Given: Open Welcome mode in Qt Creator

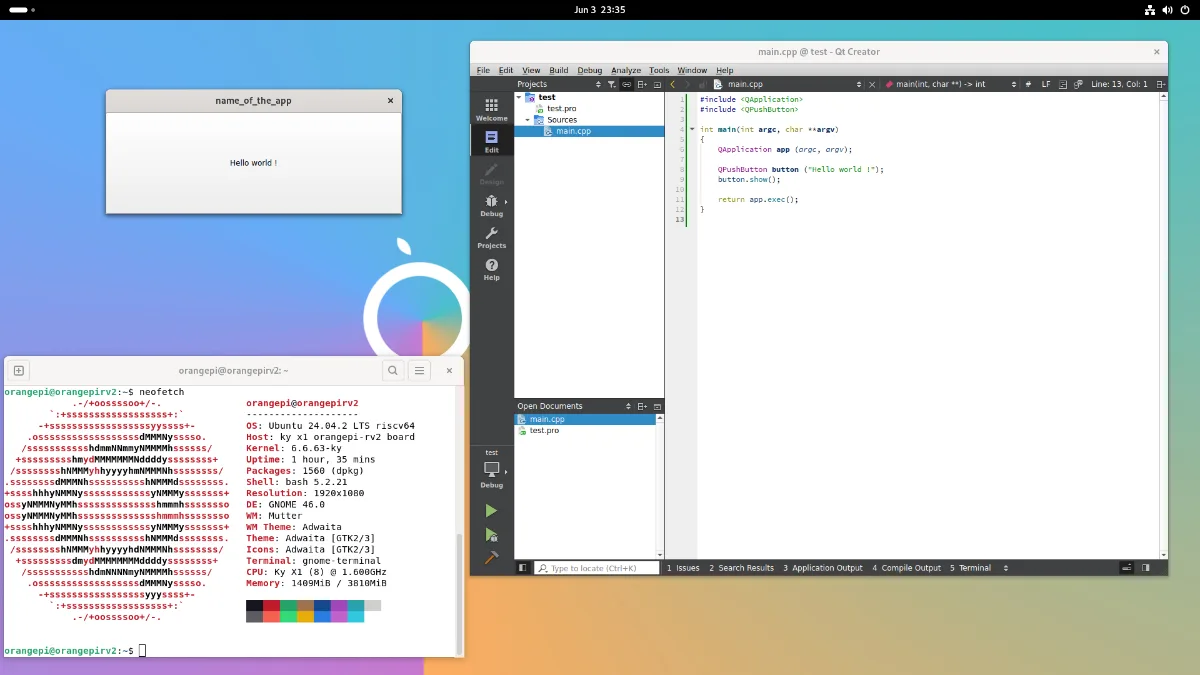Looking at the screenshot, I should tap(491, 109).
